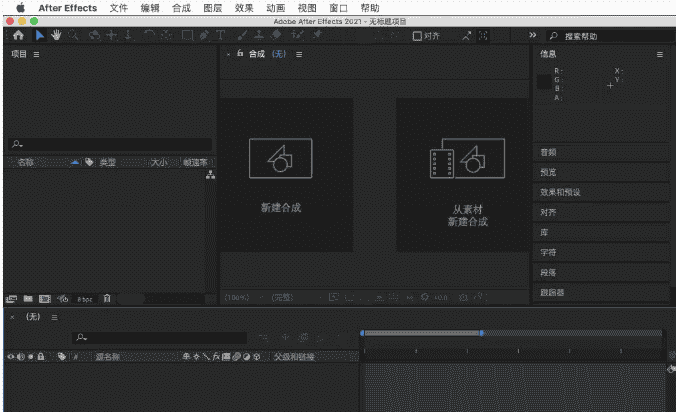Expand the toolbar workspace overflow chevrons
Viewport: 676px width, 412px height.
click(x=532, y=35)
